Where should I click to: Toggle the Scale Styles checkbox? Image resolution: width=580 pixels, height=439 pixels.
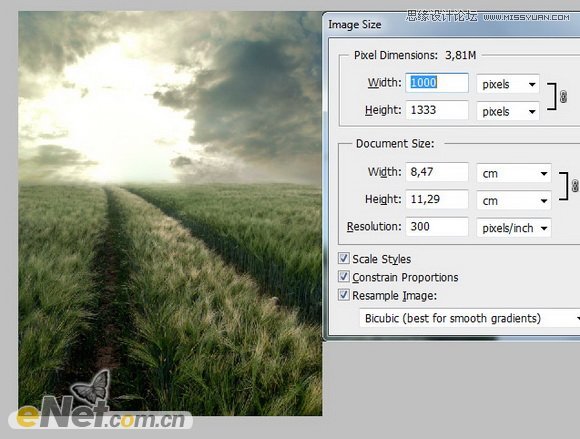(344, 258)
